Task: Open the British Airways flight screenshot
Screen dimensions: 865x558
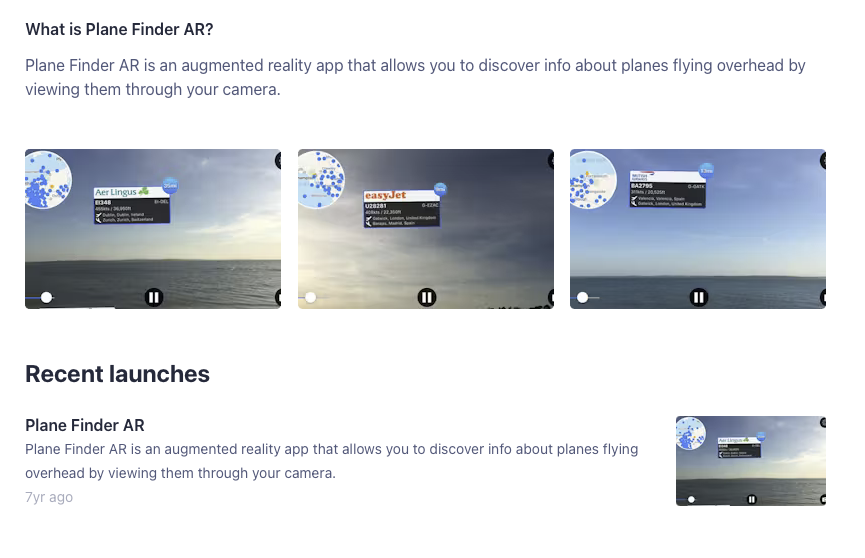Action: [x=698, y=229]
